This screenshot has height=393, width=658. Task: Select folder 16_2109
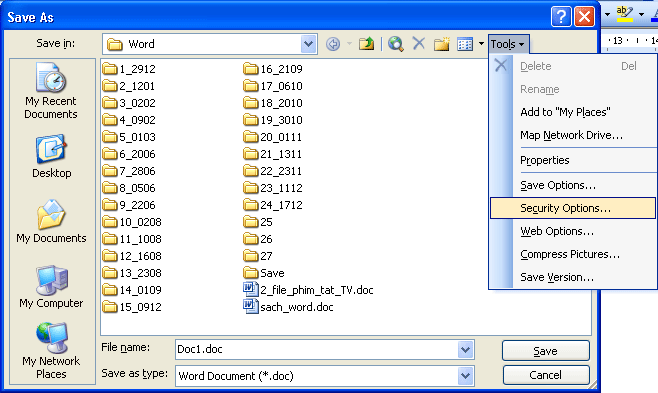(x=273, y=69)
